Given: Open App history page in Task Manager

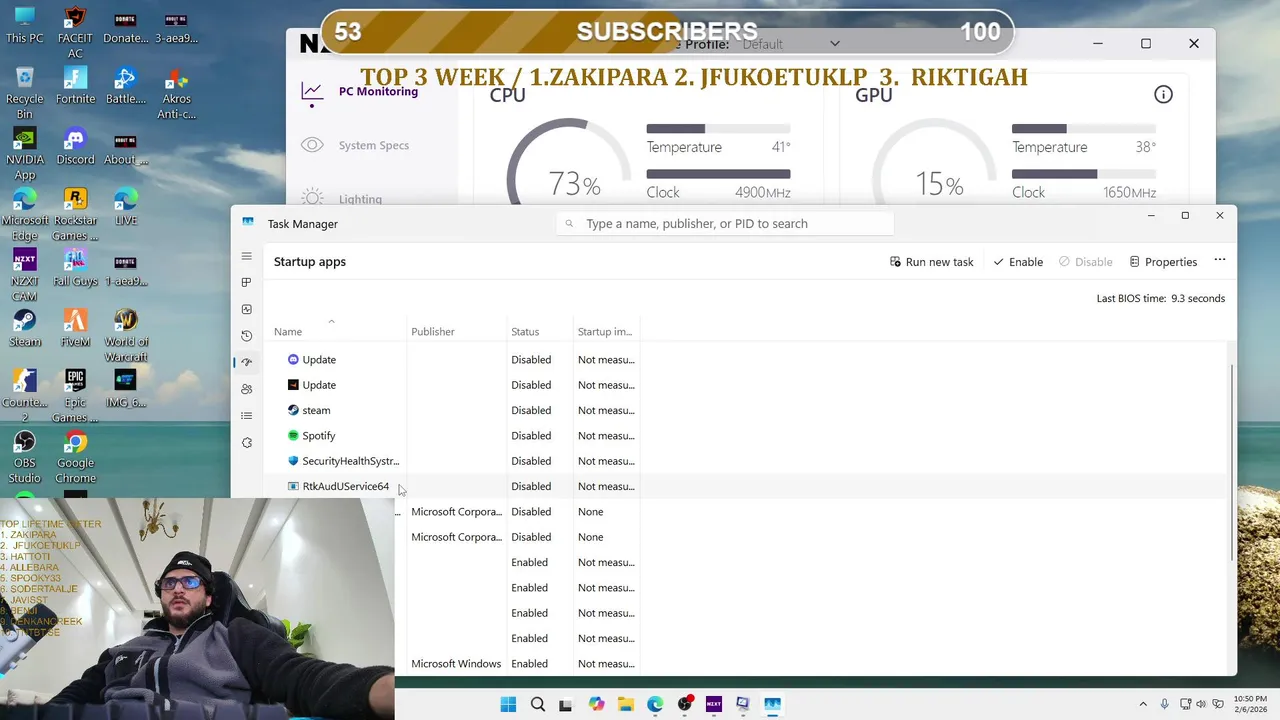Looking at the screenshot, I should 247,336.
